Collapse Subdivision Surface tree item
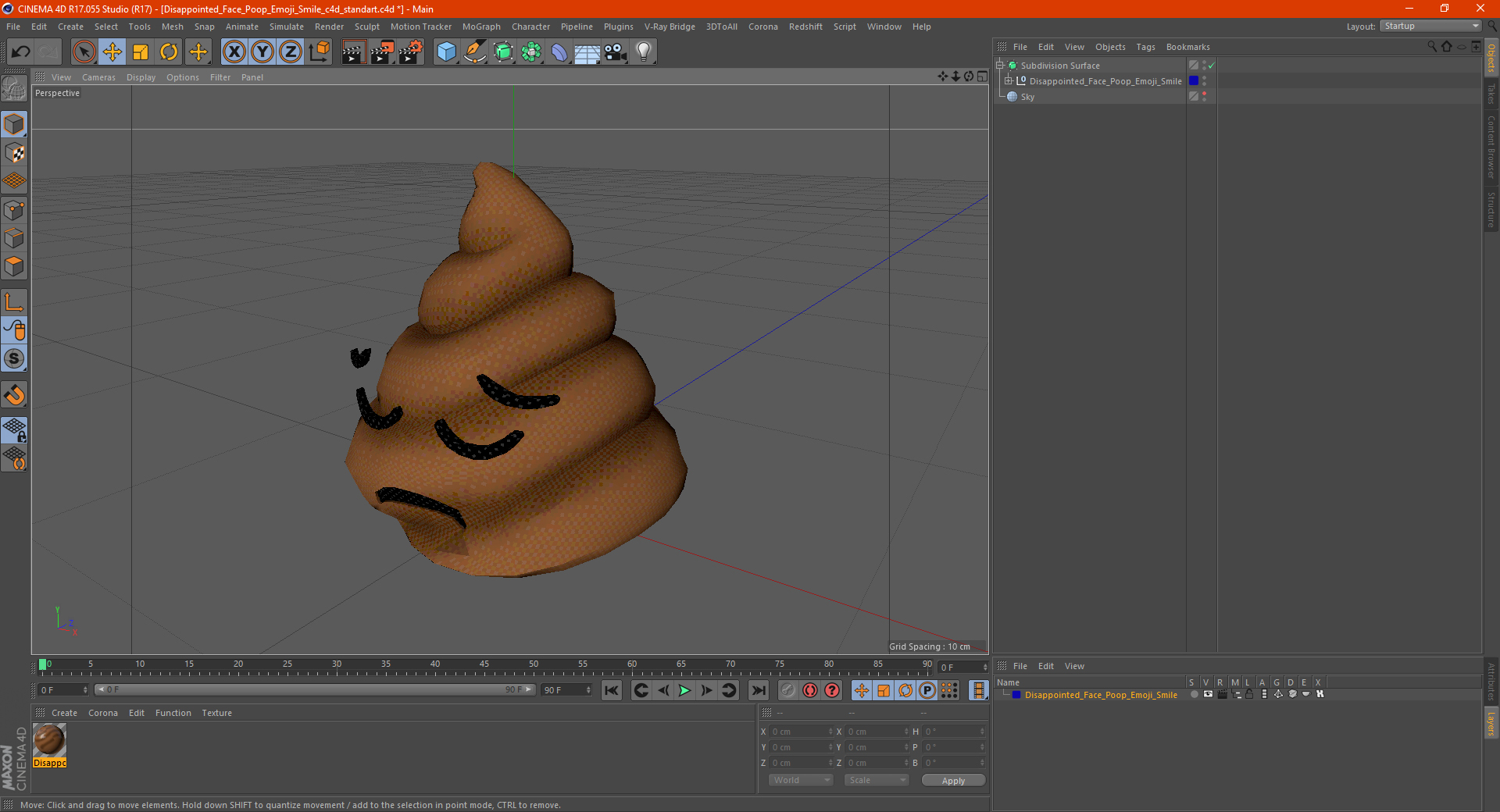This screenshot has height=812, width=1500. pos(999,66)
